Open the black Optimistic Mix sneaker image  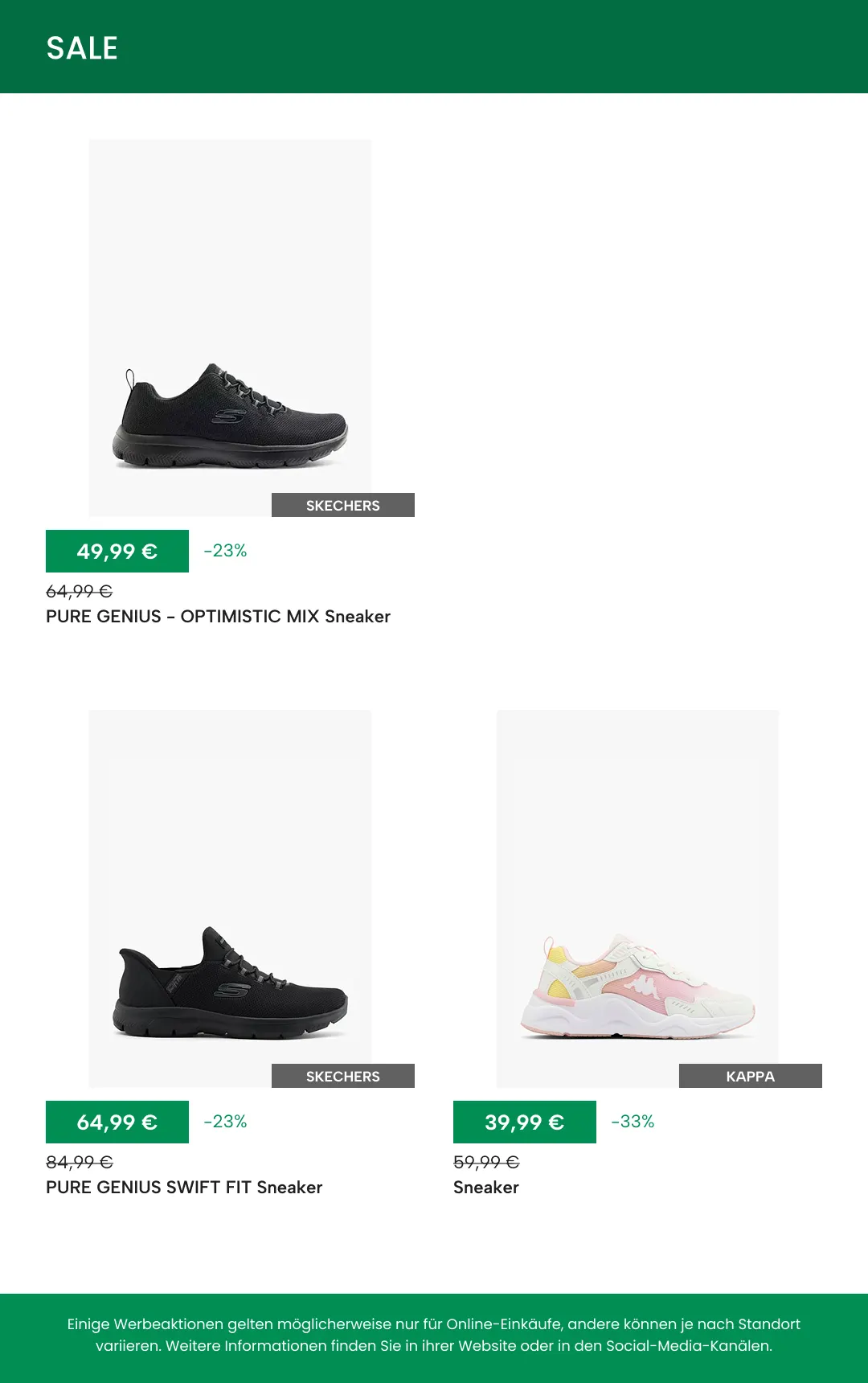click(x=230, y=328)
